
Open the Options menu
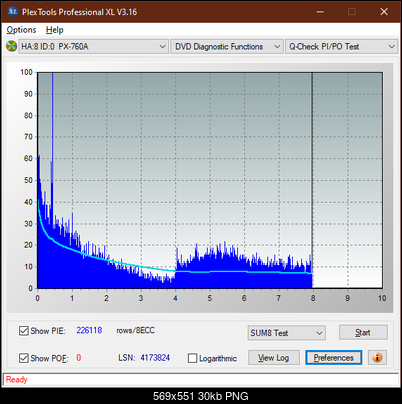(x=21, y=30)
